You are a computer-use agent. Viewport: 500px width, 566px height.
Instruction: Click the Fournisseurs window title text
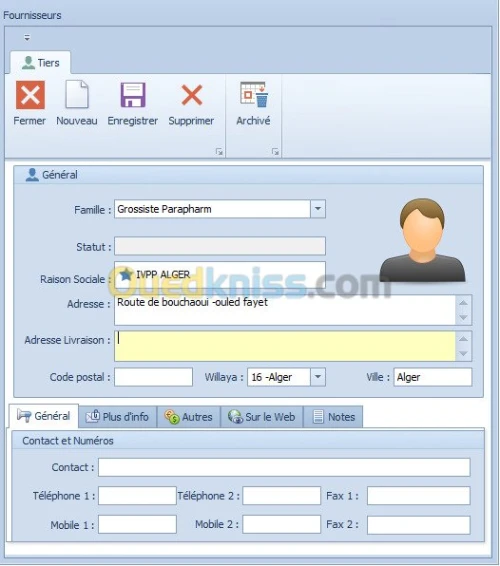click(32, 15)
